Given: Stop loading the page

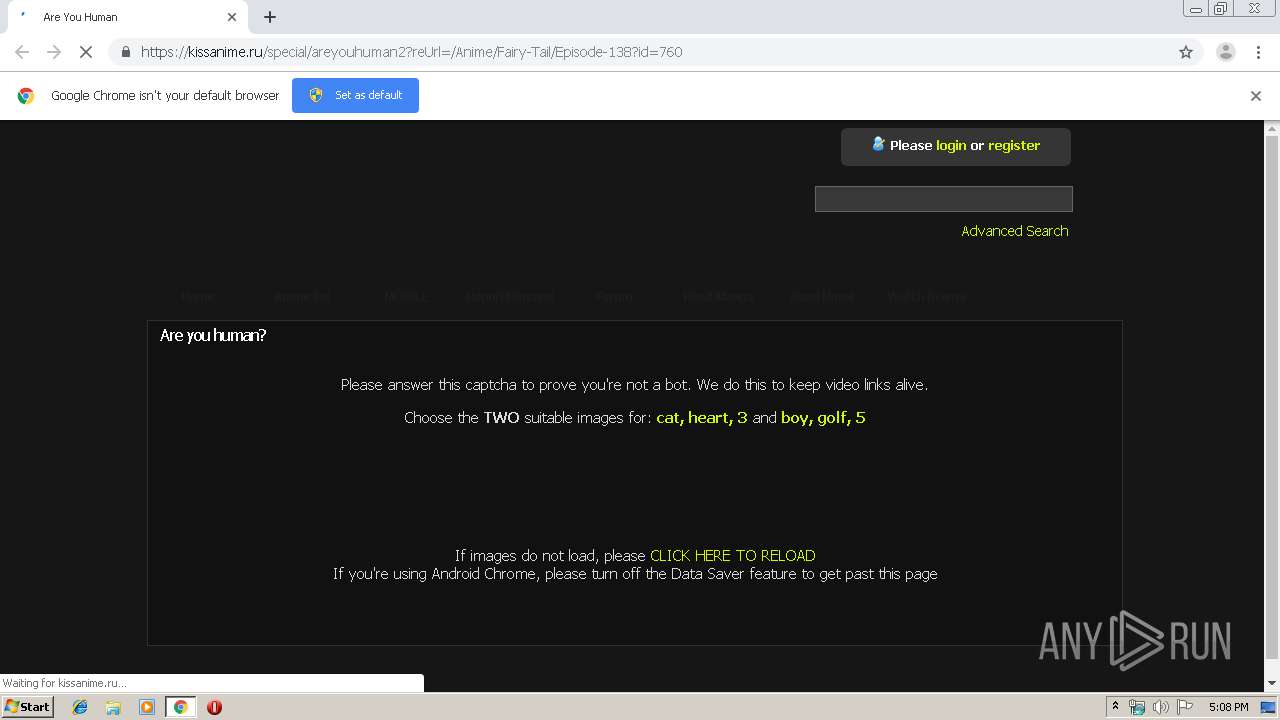Looking at the screenshot, I should (x=86, y=52).
